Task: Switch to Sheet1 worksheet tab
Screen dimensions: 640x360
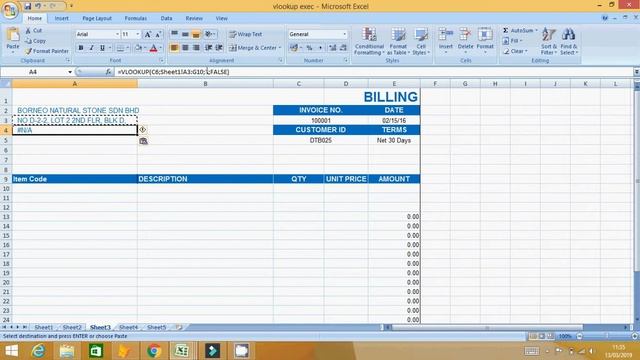Action: (x=43, y=327)
